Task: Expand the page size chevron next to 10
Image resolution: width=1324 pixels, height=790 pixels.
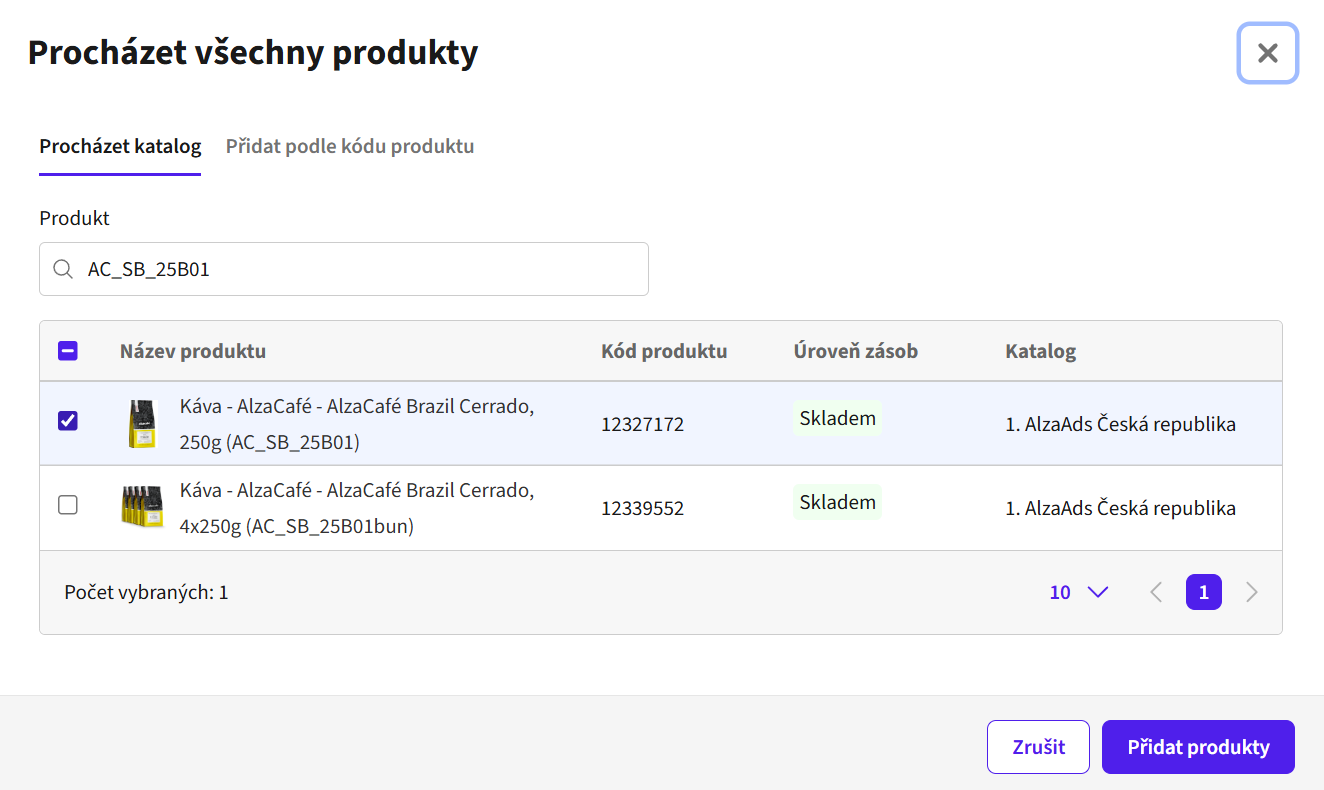Action: pos(1097,592)
